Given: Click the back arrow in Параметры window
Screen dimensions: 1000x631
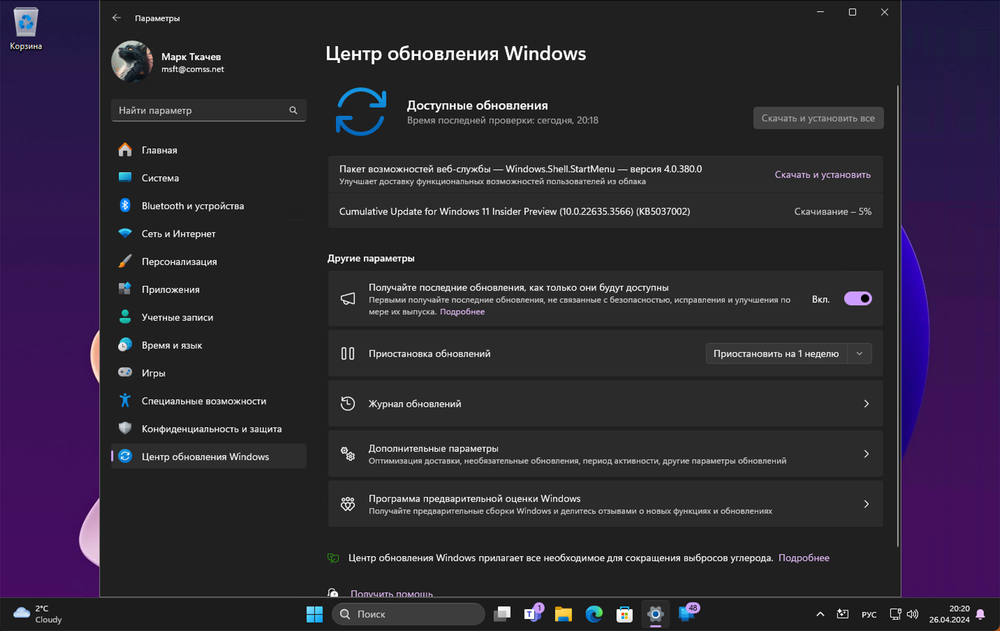Looking at the screenshot, I should pos(116,18).
